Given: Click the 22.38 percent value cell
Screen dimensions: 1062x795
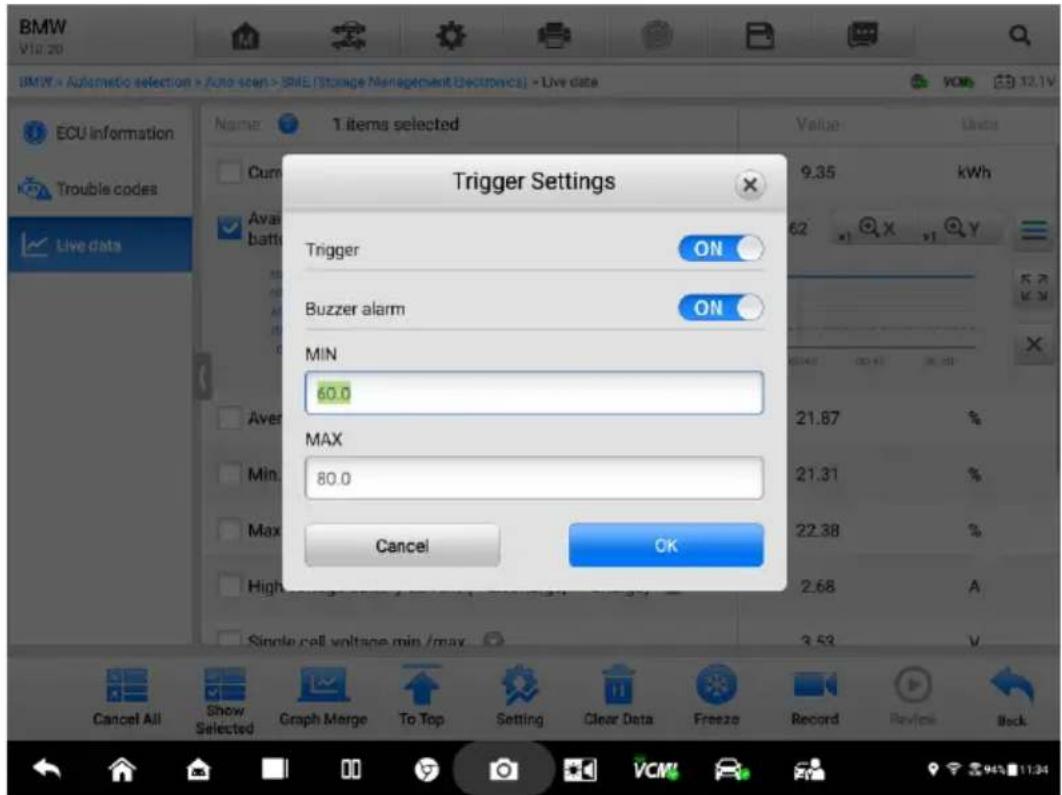Looking at the screenshot, I should [818, 530].
